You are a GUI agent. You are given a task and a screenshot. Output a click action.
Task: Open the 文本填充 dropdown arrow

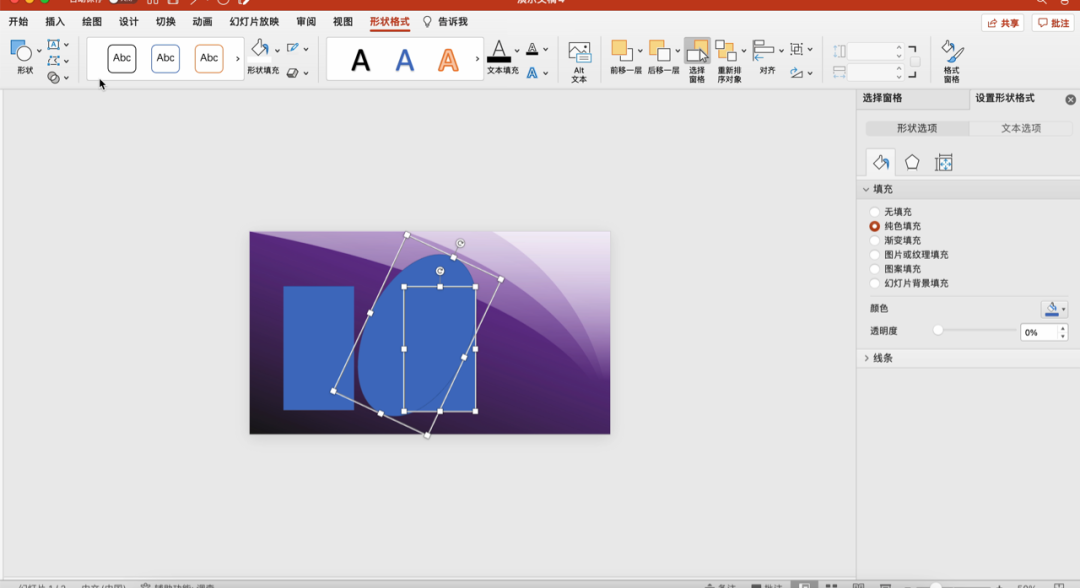click(x=517, y=50)
